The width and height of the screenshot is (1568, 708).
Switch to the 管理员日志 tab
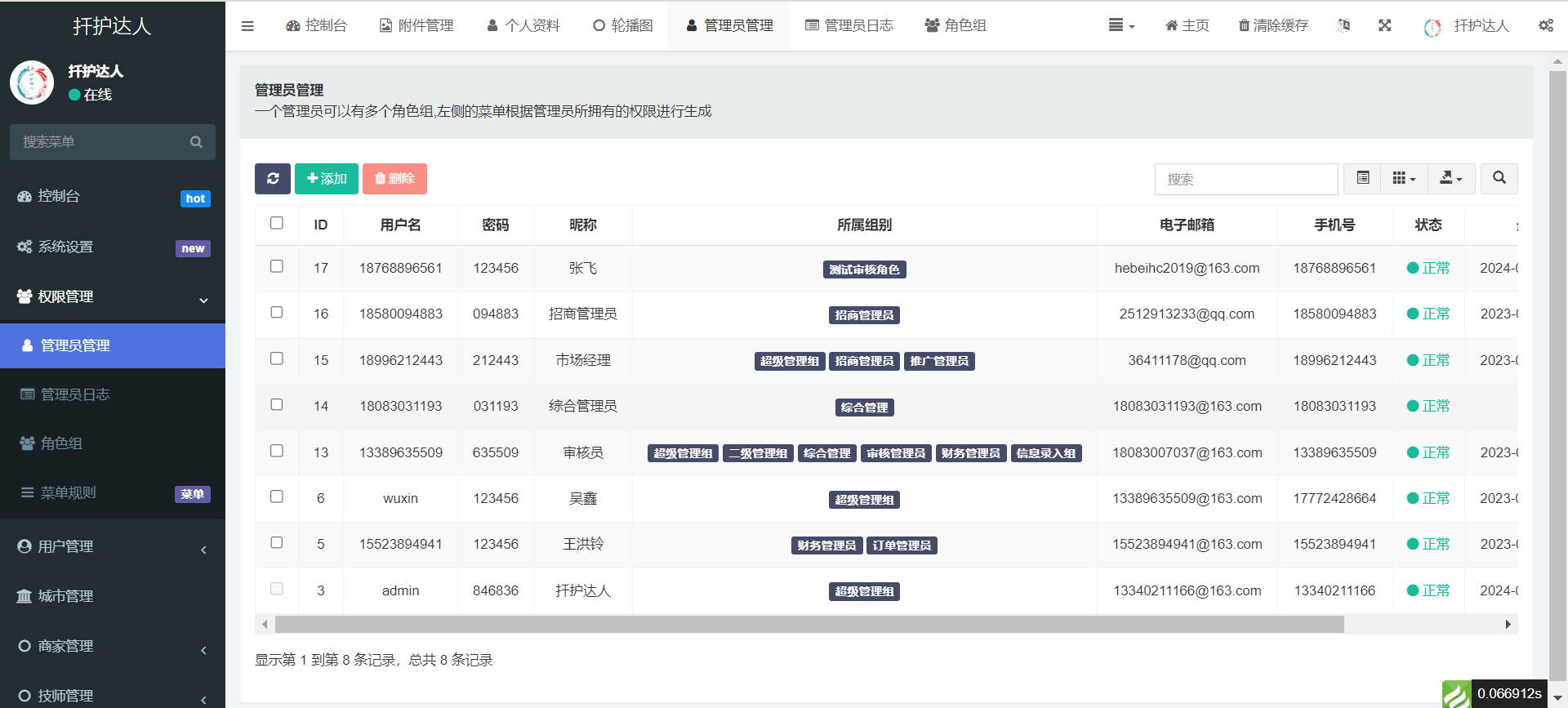[x=849, y=26]
